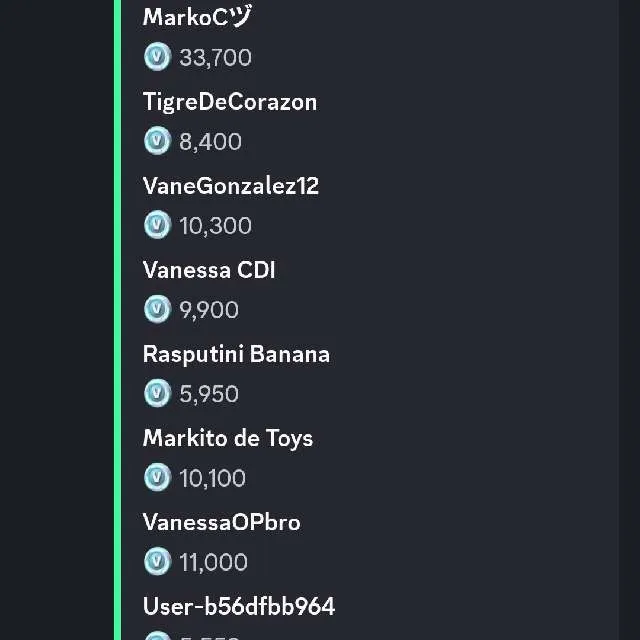Select the TigreDeCorazon name
This screenshot has width=640, height=640.
pyautogui.click(x=230, y=102)
